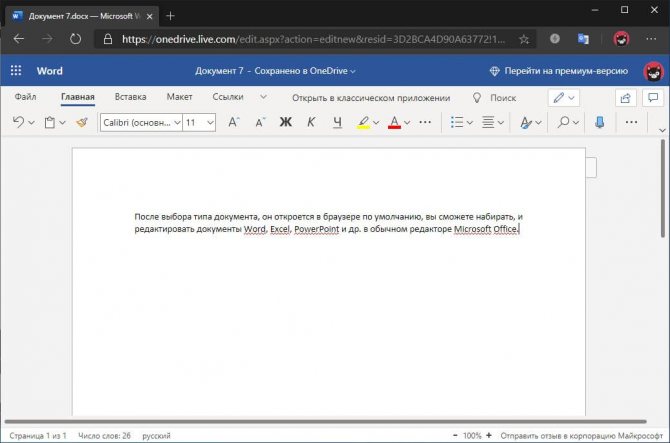Apply yellow text highlight color
The image size is (670, 443).
pyautogui.click(x=363, y=123)
